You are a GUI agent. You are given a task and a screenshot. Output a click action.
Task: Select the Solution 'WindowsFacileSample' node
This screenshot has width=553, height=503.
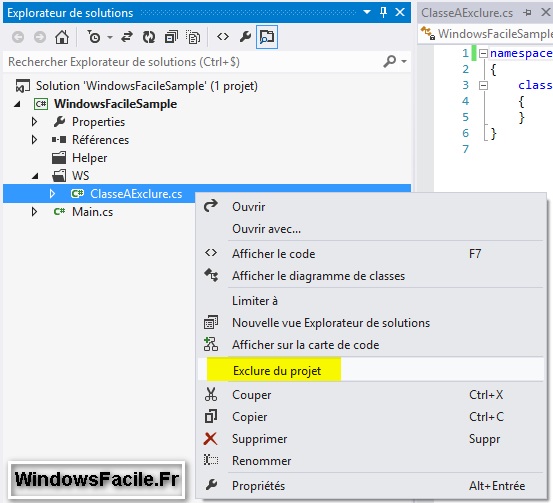click(x=147, y=86)
